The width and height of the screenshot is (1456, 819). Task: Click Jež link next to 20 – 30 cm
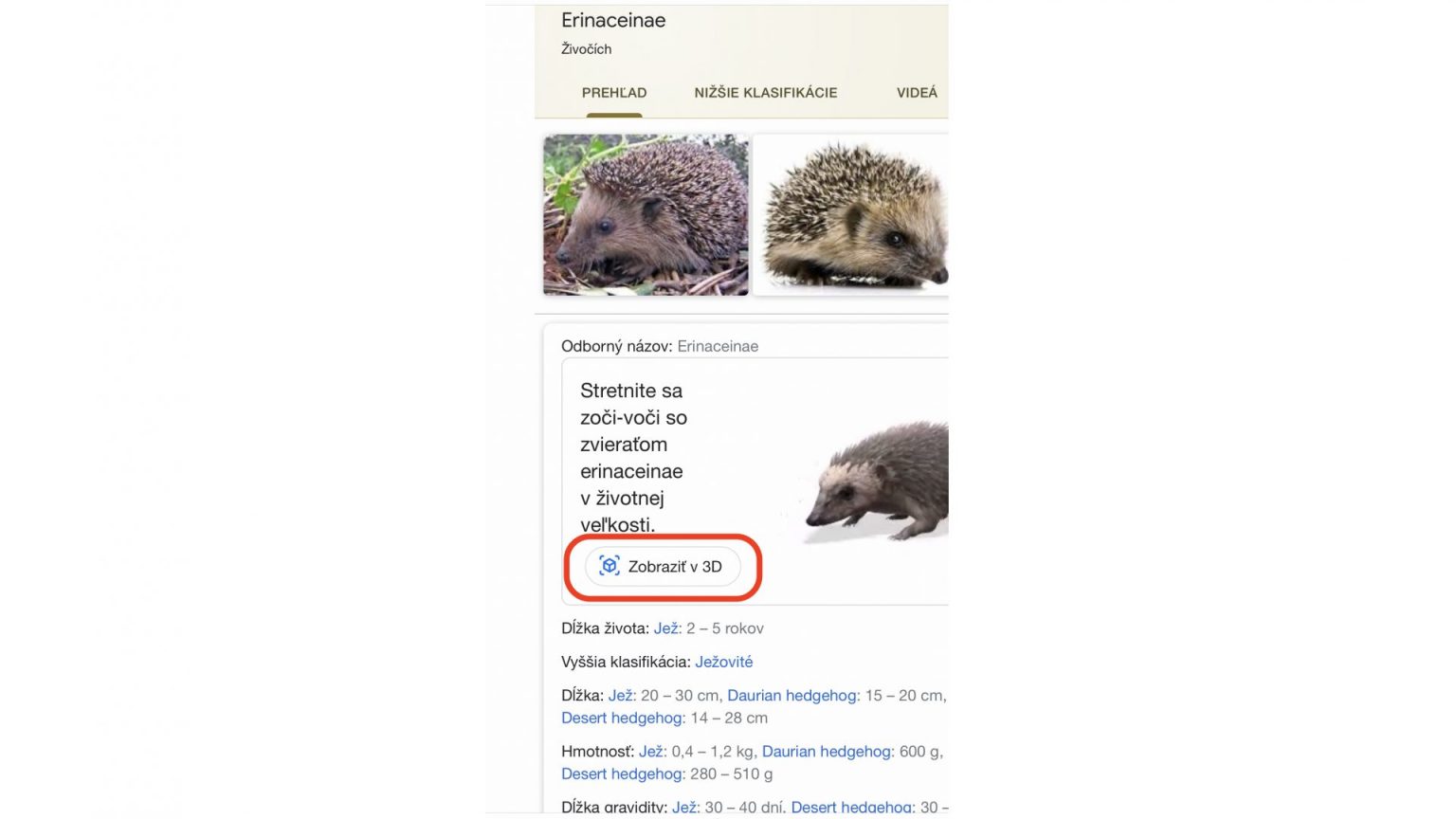pos(621,696)
